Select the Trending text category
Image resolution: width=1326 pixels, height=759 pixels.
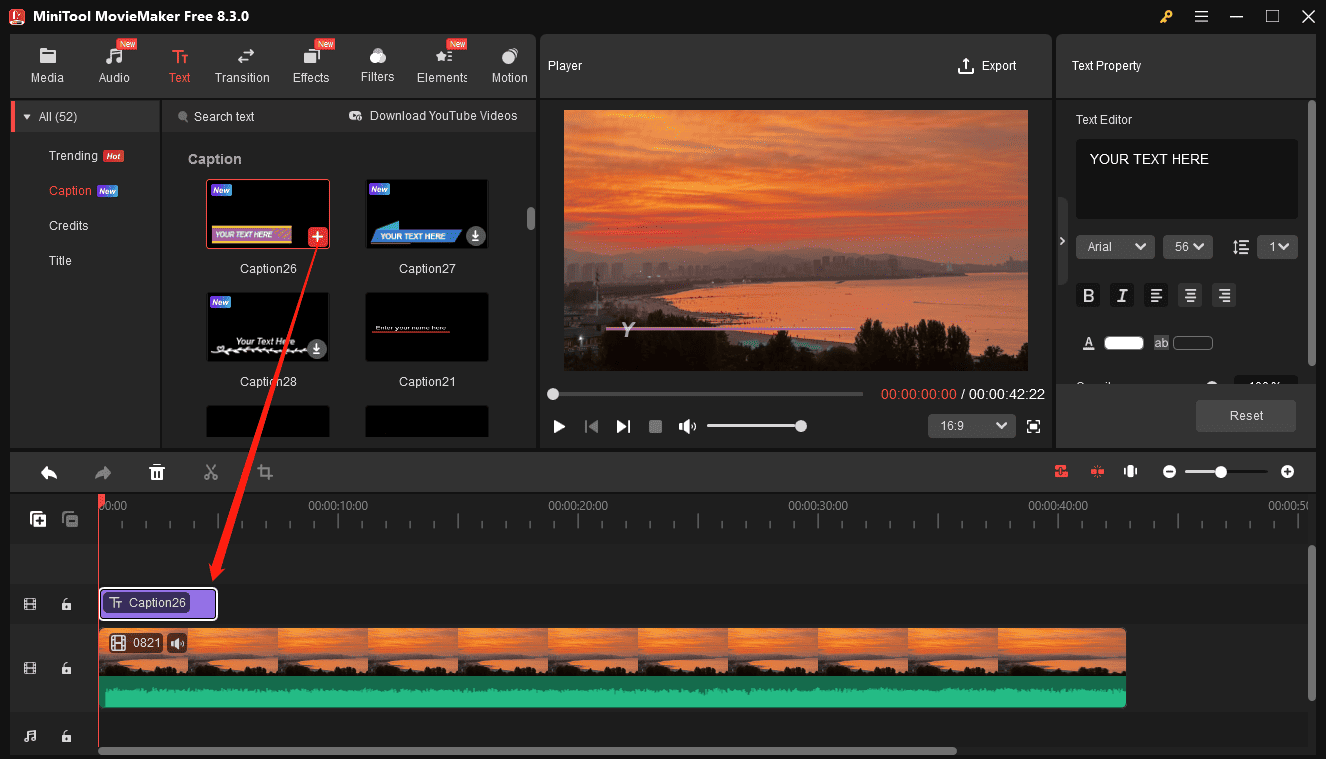tap(73, 156)
